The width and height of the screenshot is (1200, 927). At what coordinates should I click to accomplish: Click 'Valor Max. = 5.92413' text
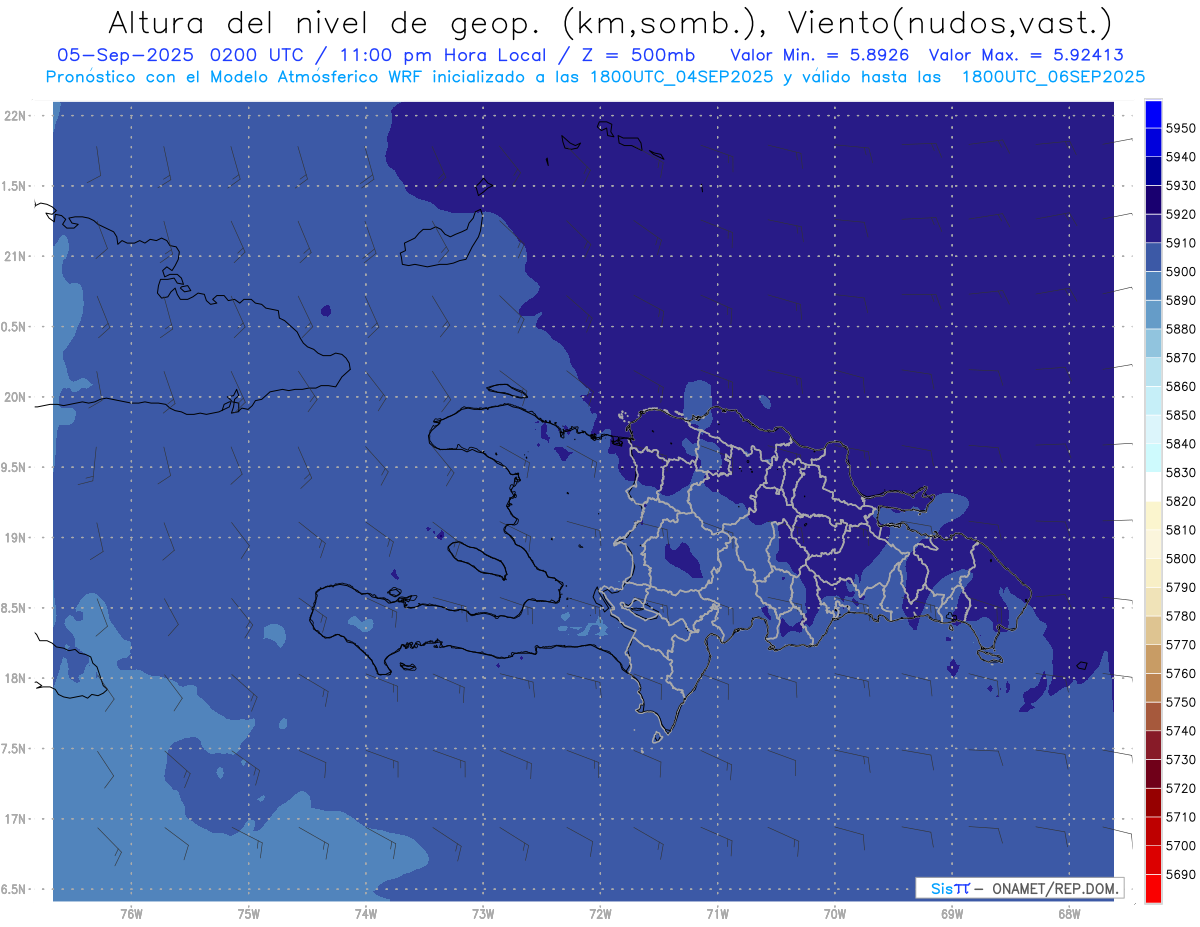coord(1028,55)
